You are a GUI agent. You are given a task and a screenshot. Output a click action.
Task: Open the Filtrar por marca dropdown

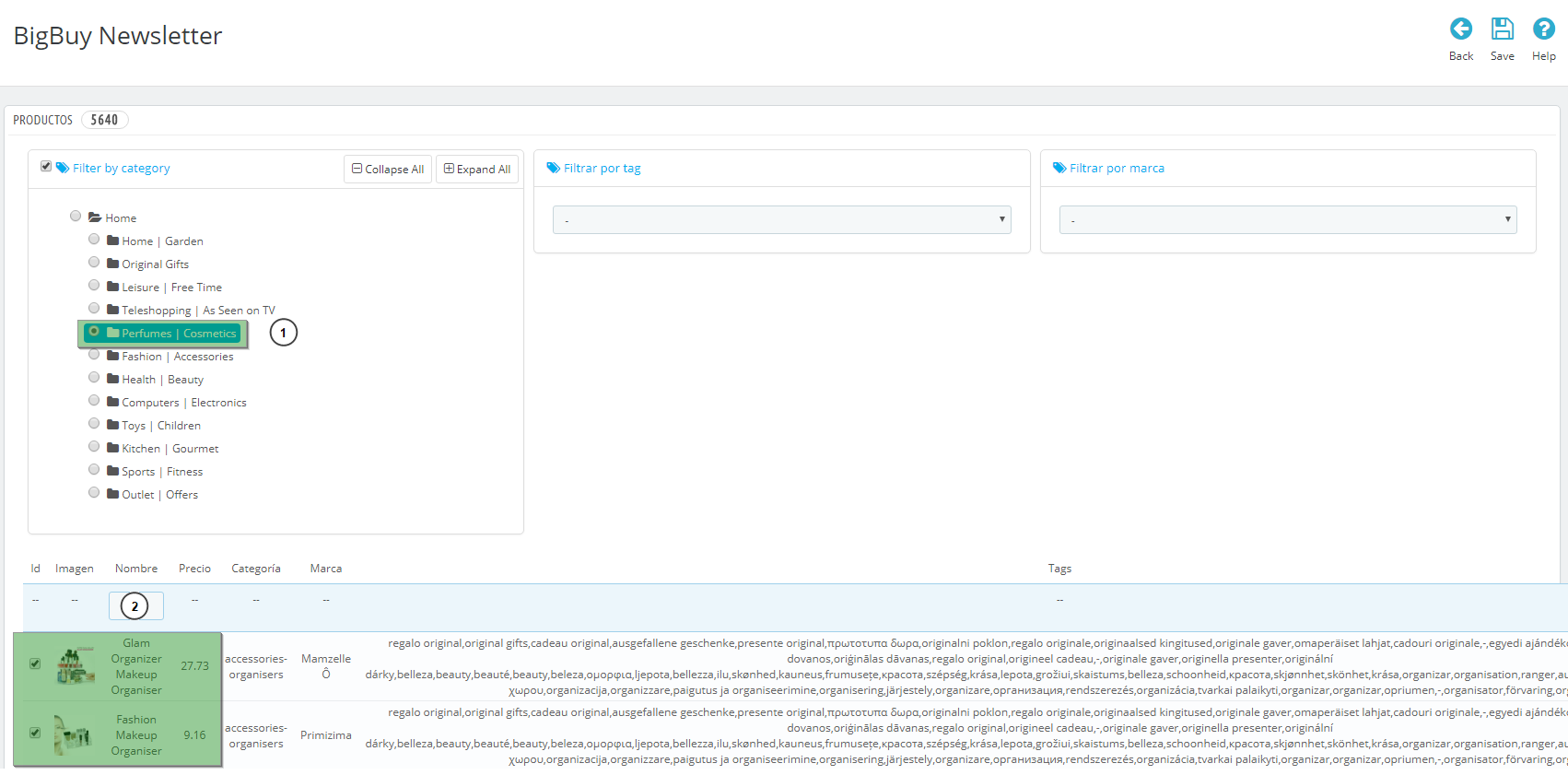[1287, 219]
